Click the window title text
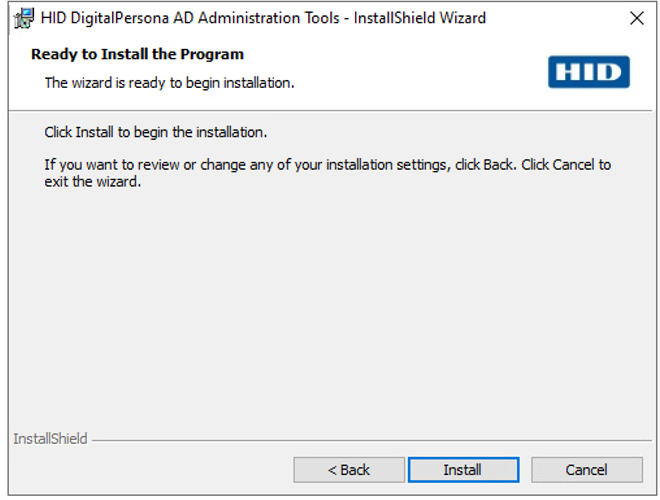Viewport: 660px width, 500px height. [263, 18]
